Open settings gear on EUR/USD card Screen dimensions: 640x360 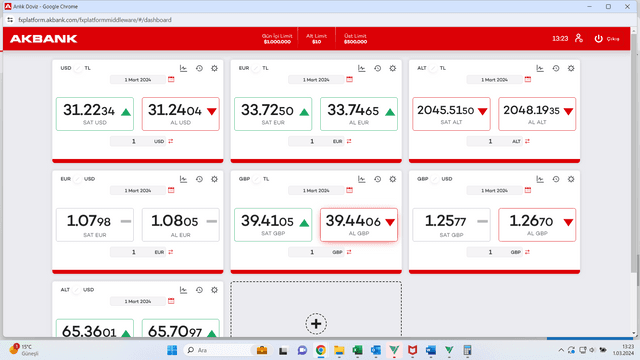[214, 179]
